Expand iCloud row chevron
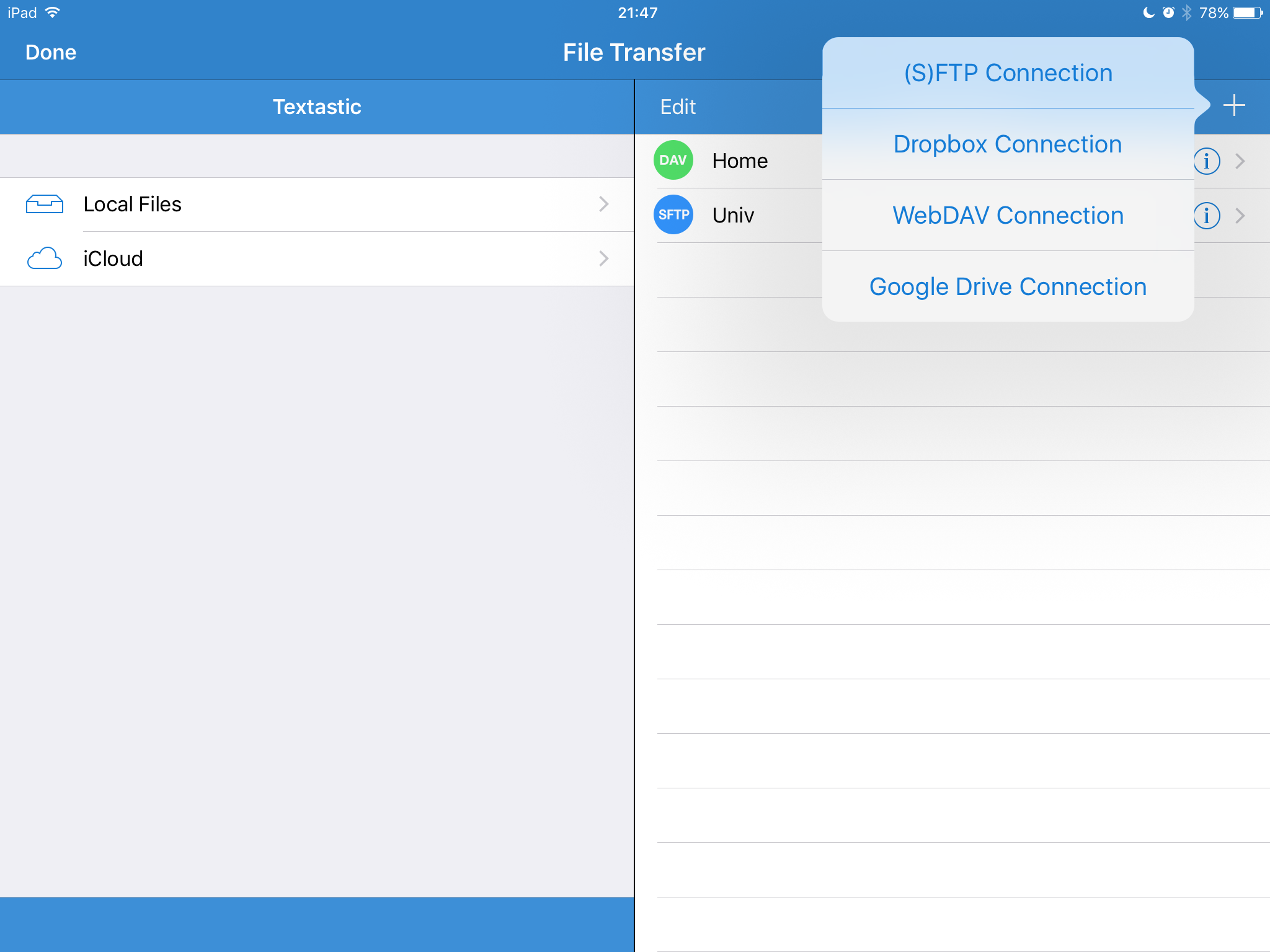The width and height of the screenshot is (1270, 952). 603,258
